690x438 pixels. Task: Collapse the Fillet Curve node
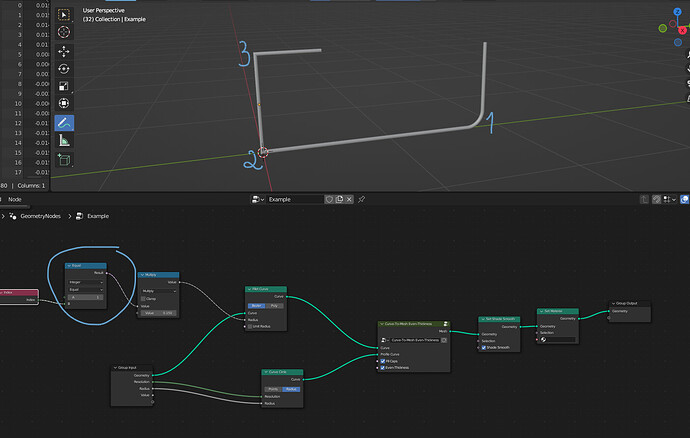click(250, 289)
